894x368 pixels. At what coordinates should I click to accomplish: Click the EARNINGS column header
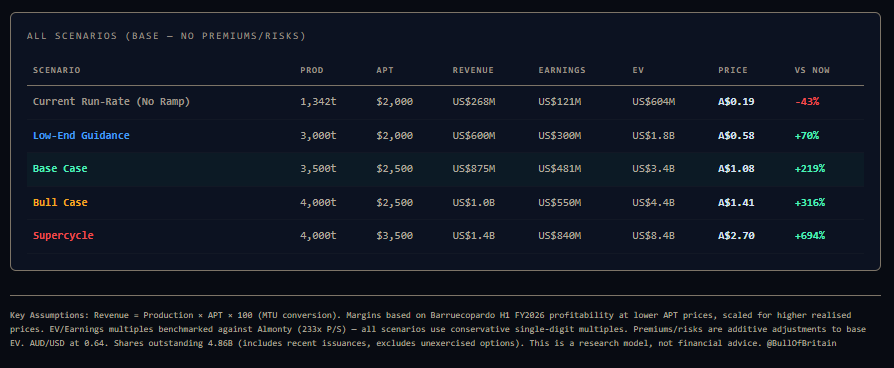pos(562,70)
